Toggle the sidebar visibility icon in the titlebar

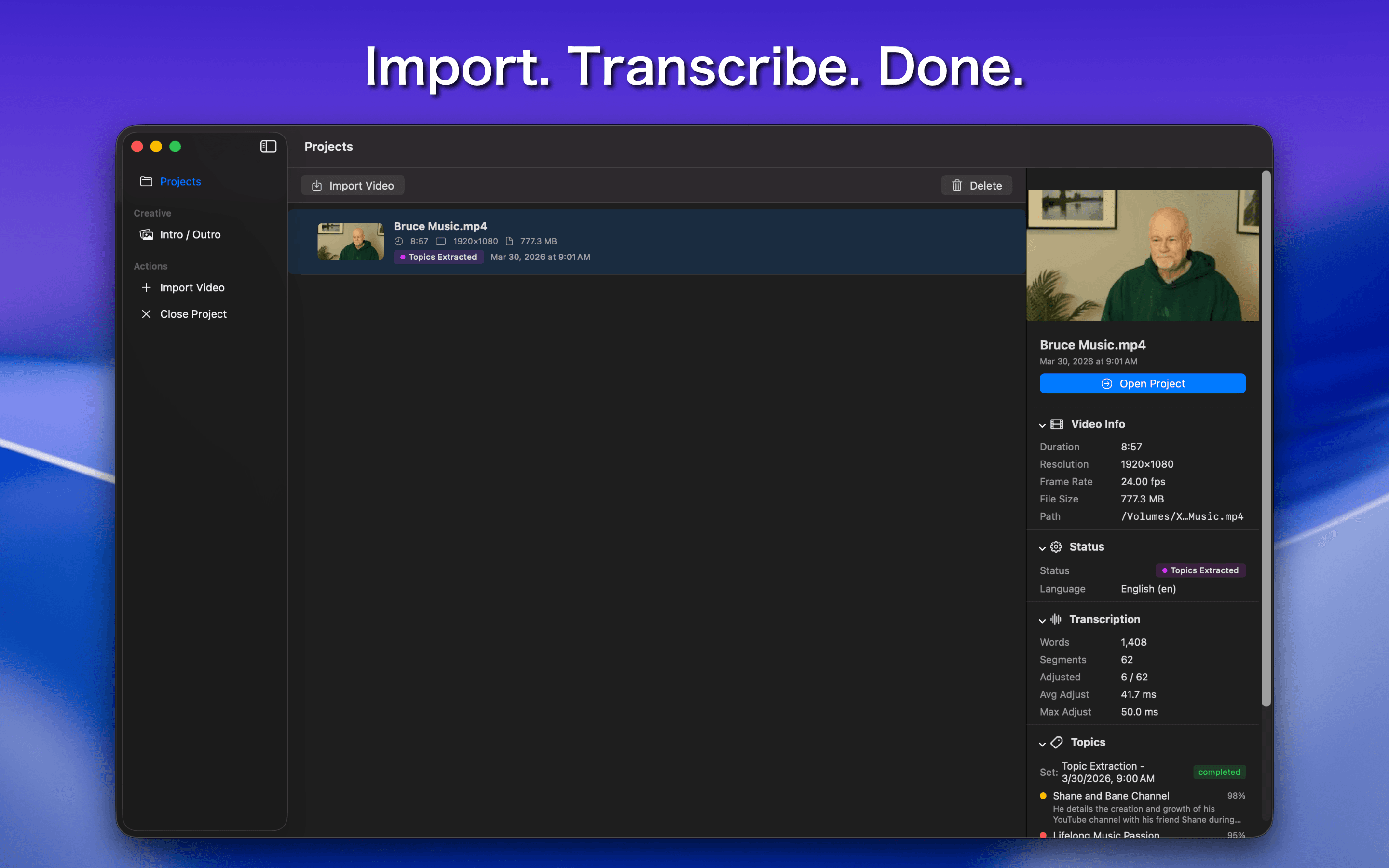click(x=268, y=147)
